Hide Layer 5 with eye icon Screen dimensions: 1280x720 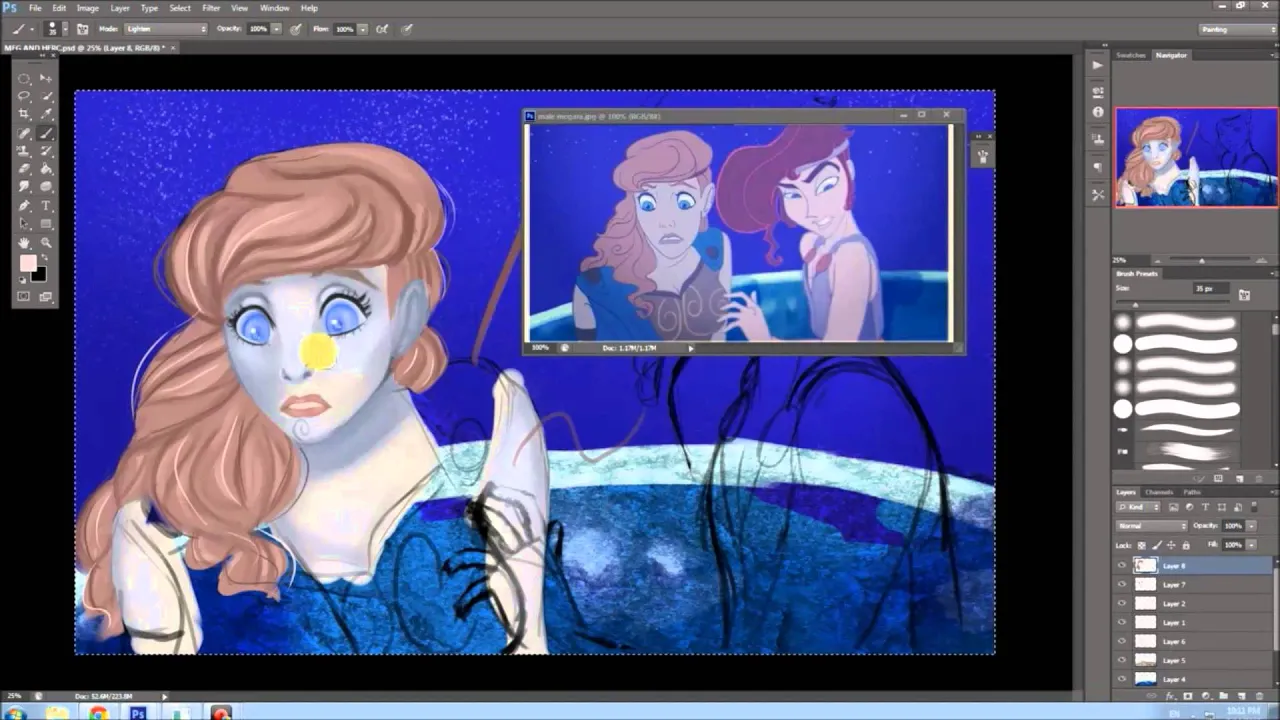point(1122,660)
